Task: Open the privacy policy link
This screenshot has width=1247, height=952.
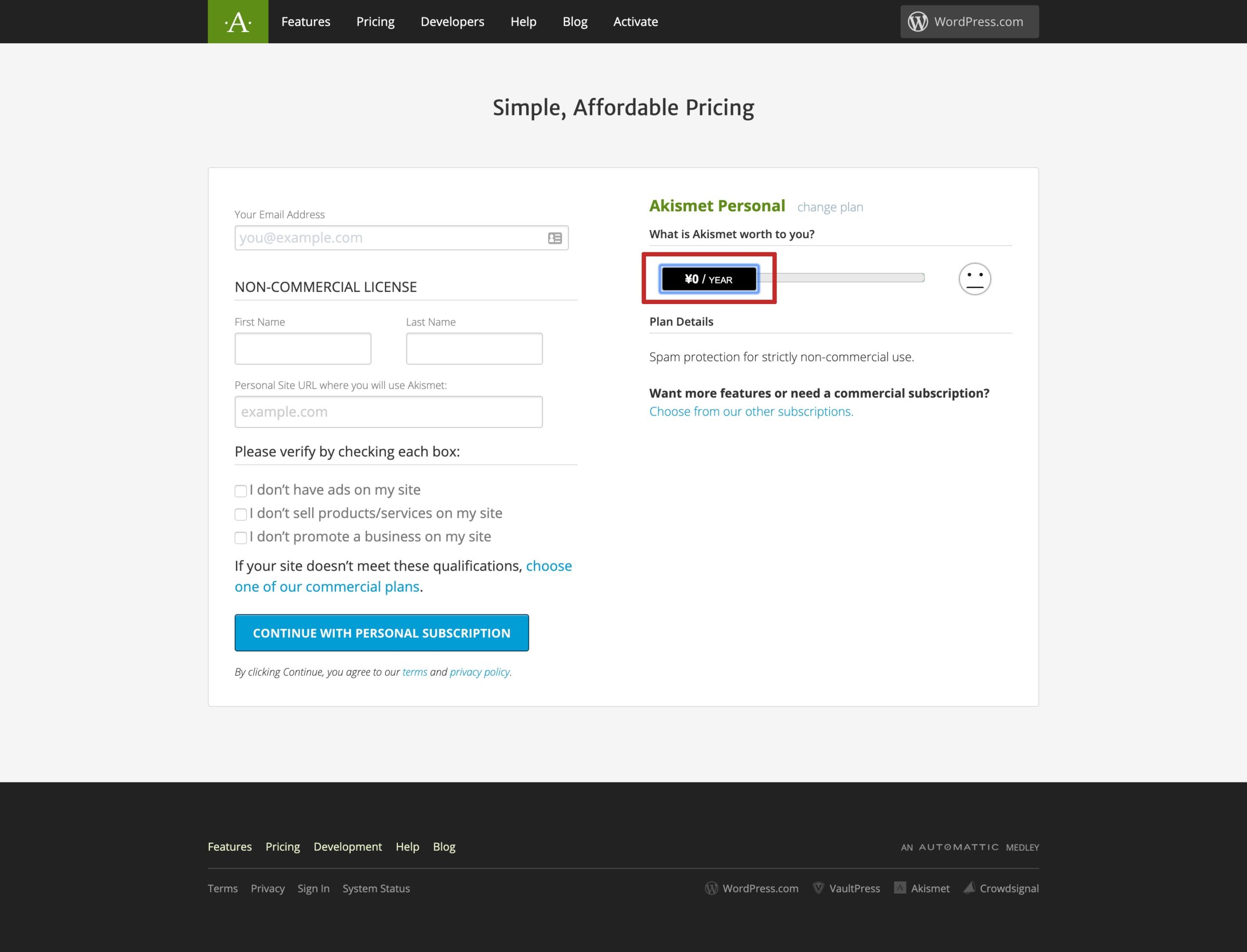Action: tap(479, 671)
